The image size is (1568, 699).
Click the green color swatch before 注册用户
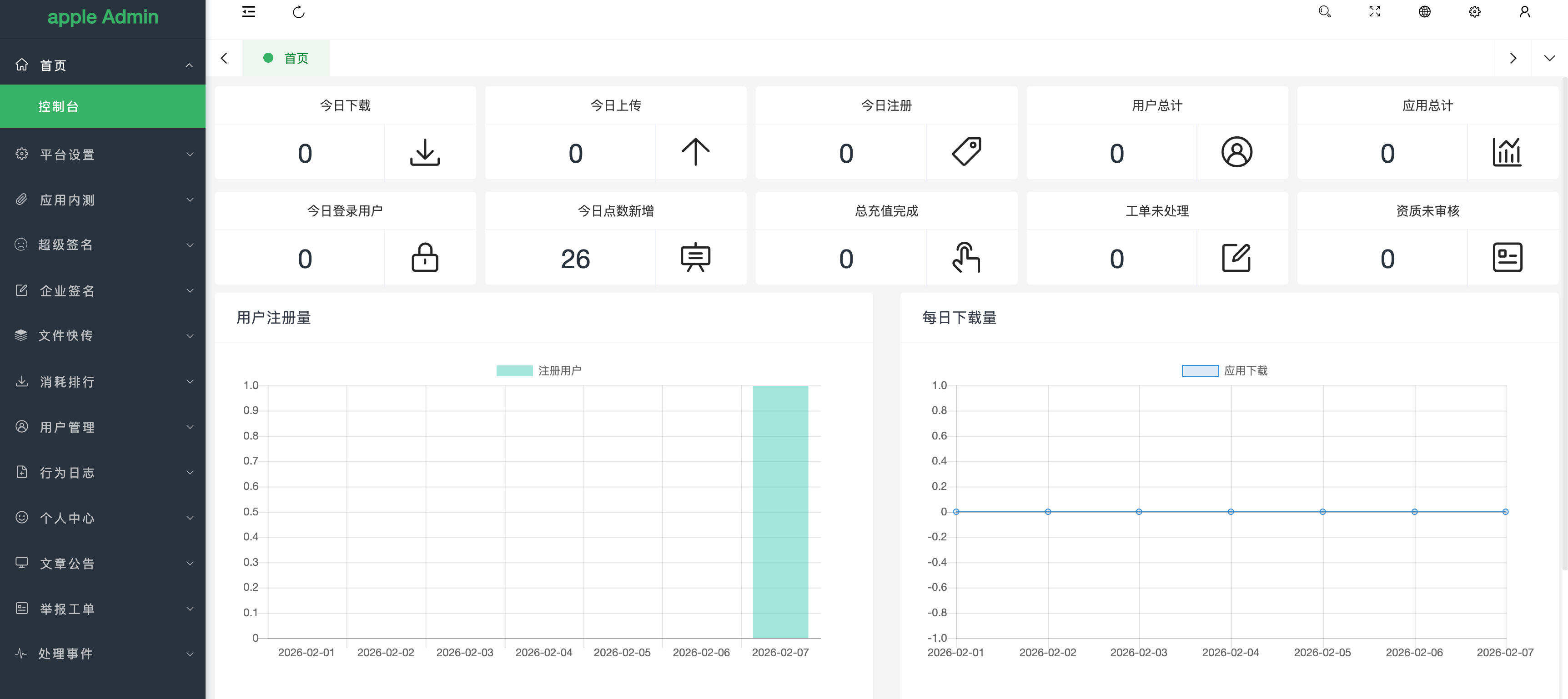point(514,369)
